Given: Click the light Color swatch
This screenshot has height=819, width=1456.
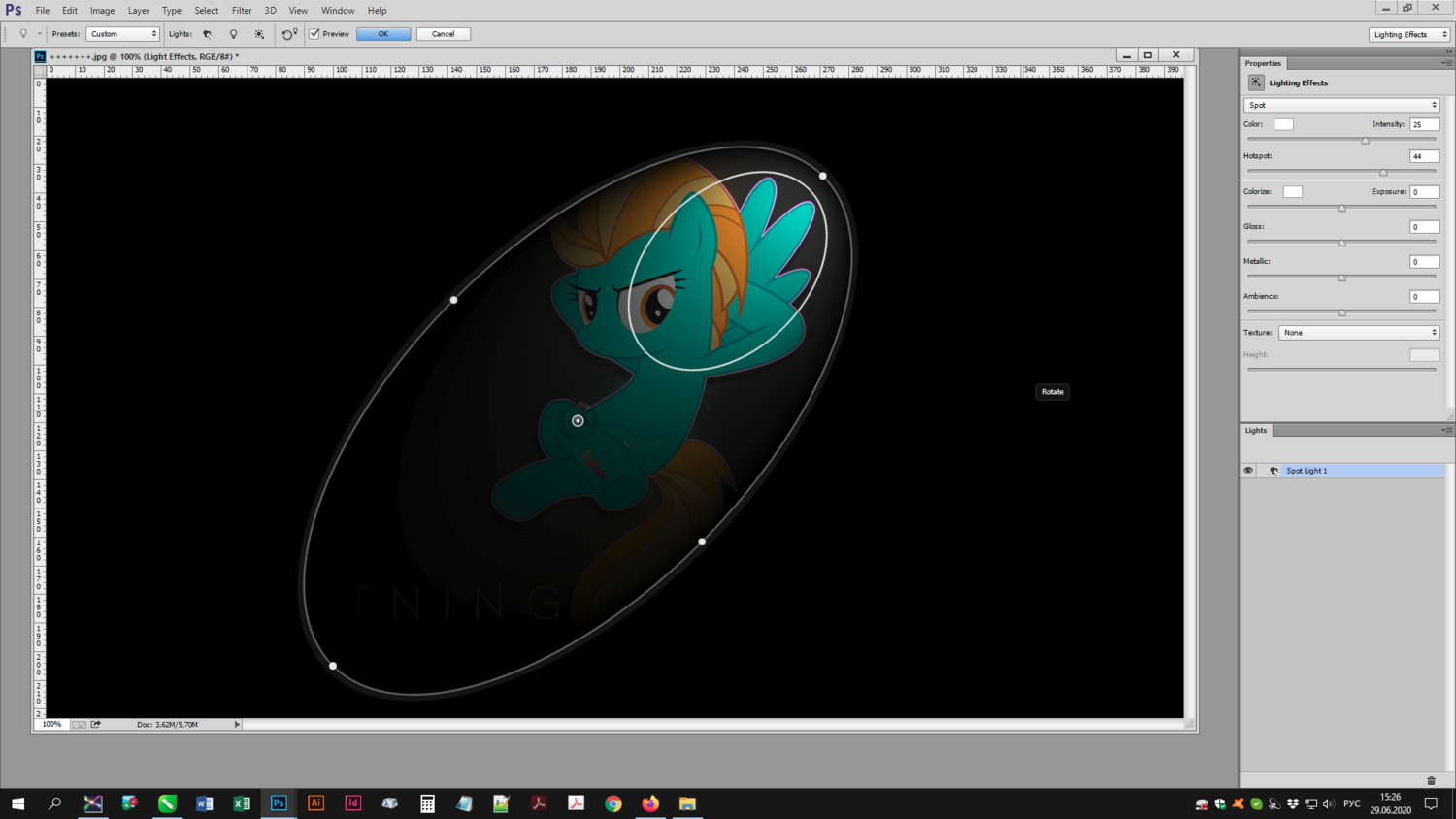Looking at the screenshot, I should point(1283,124).
